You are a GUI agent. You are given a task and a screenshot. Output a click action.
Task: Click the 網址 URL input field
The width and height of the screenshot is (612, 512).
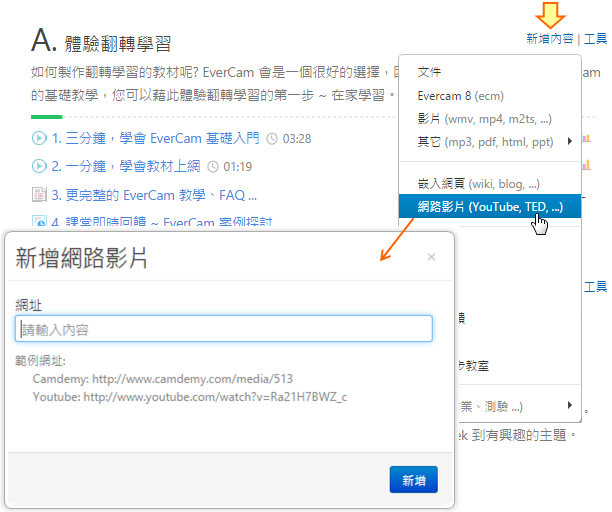coord(224,329)
